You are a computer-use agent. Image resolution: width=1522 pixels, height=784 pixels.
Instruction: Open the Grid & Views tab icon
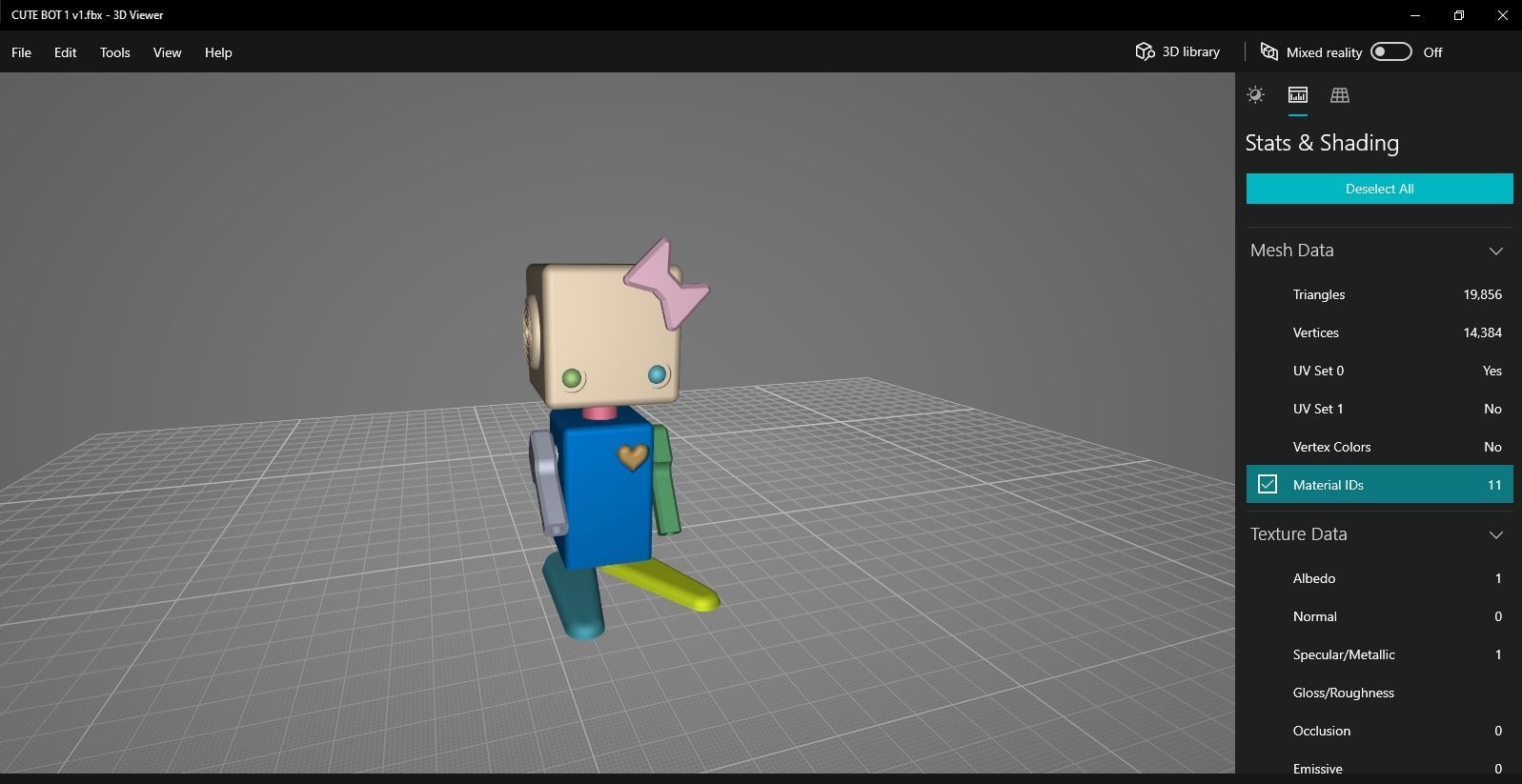[x=1340, y=94]
